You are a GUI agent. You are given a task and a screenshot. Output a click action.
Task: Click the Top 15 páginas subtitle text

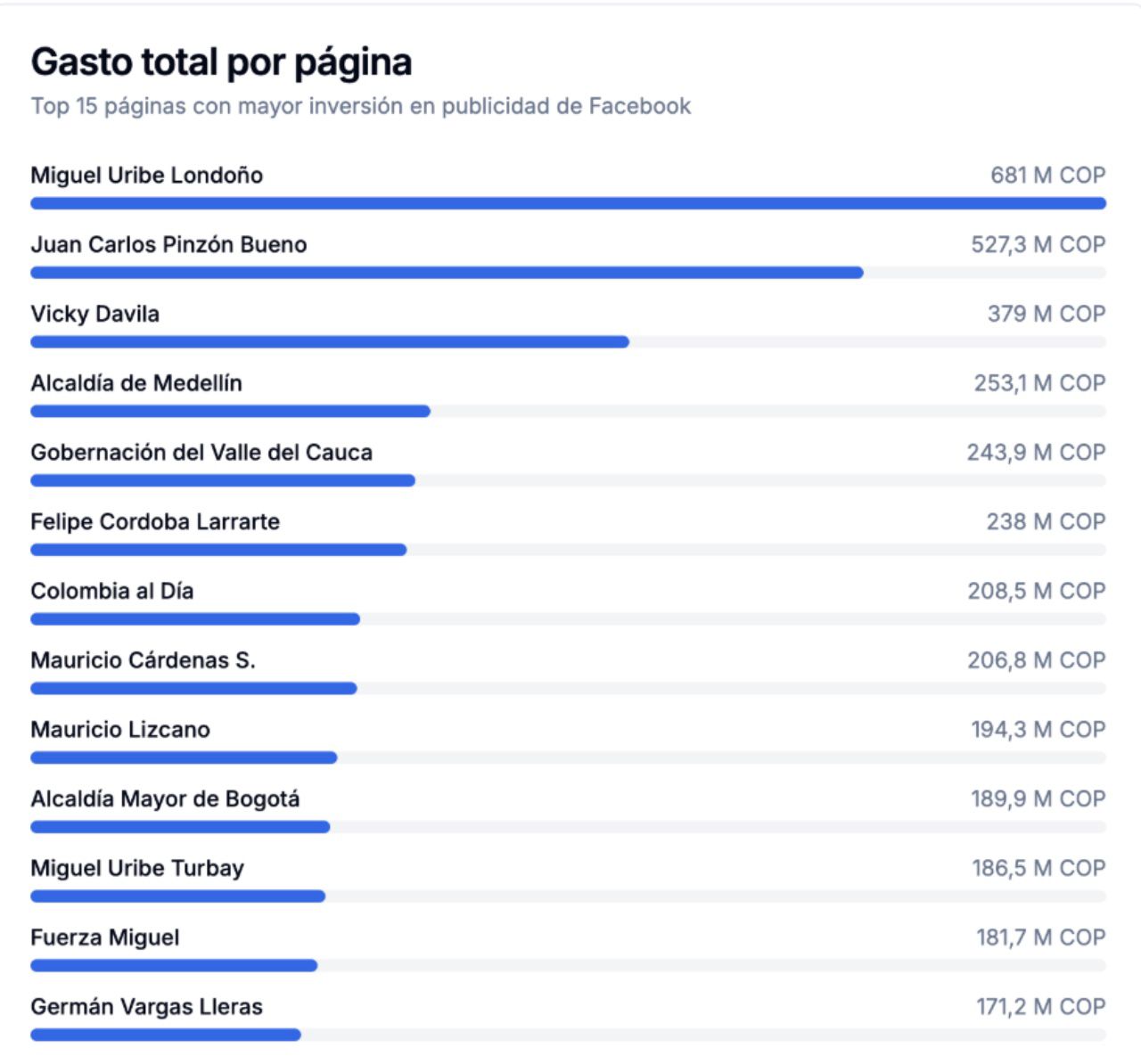360,106
